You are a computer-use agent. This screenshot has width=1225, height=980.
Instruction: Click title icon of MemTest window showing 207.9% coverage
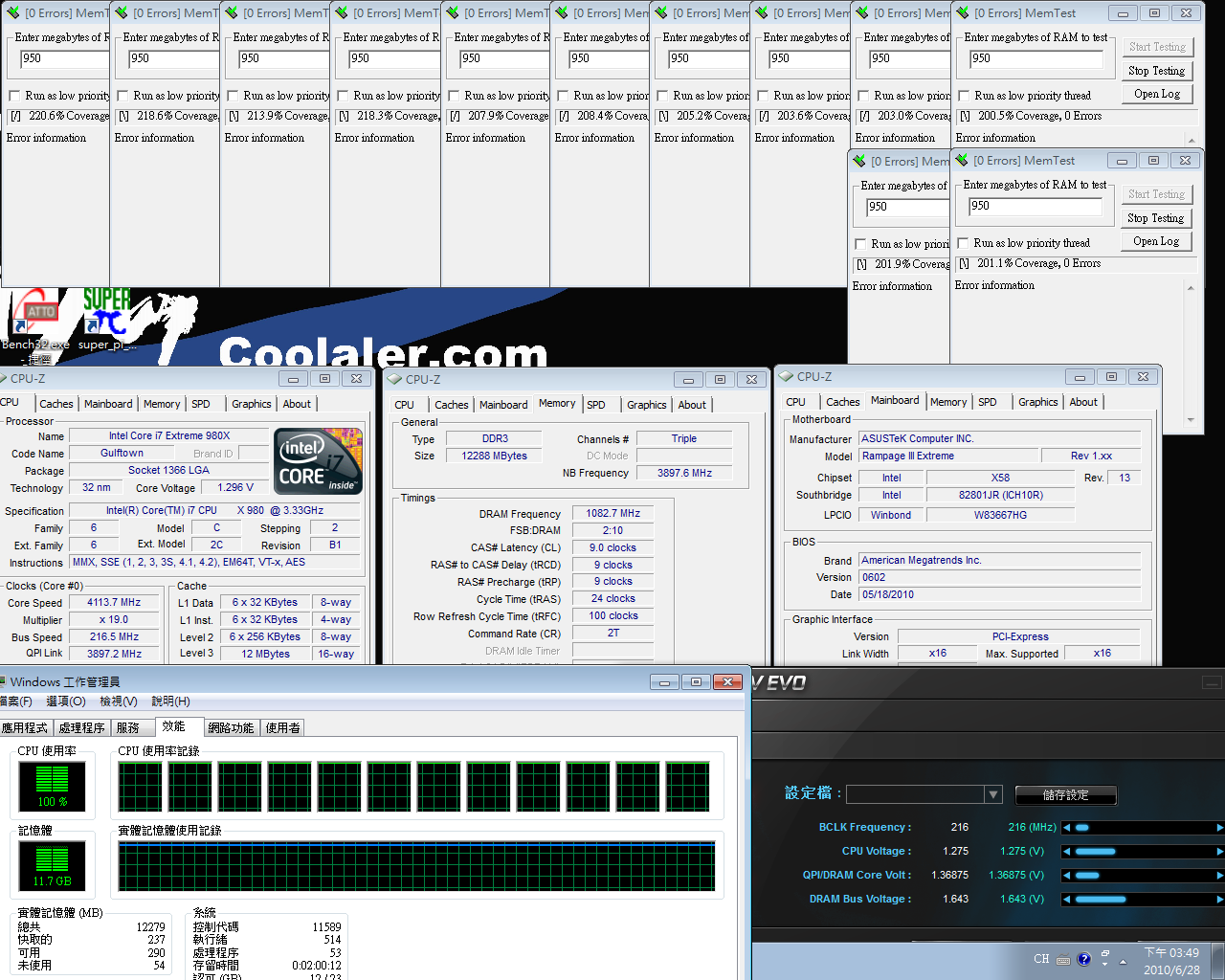(452, 13)
